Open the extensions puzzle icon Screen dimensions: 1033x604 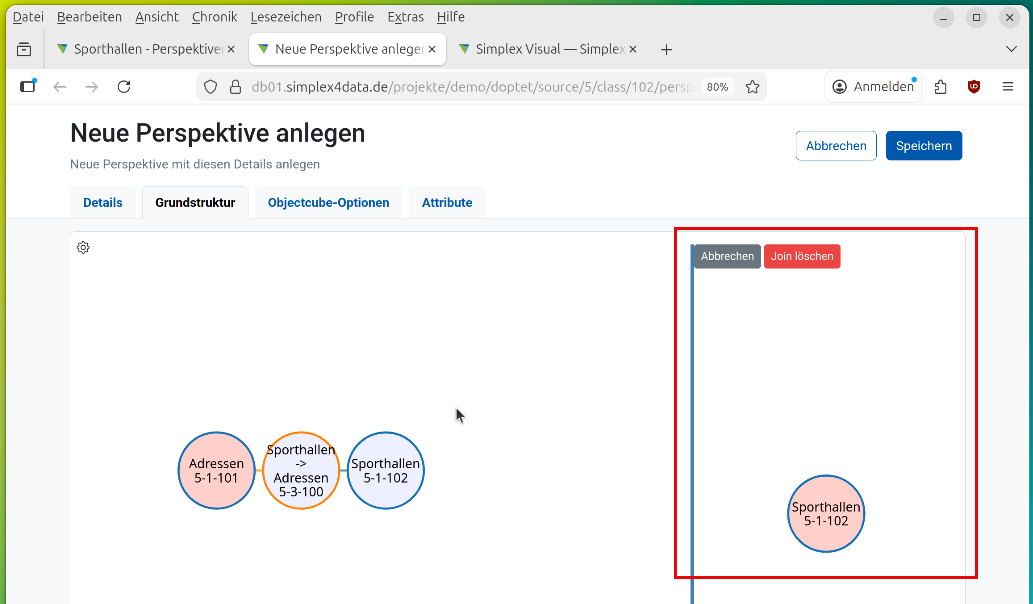[941, 87]
